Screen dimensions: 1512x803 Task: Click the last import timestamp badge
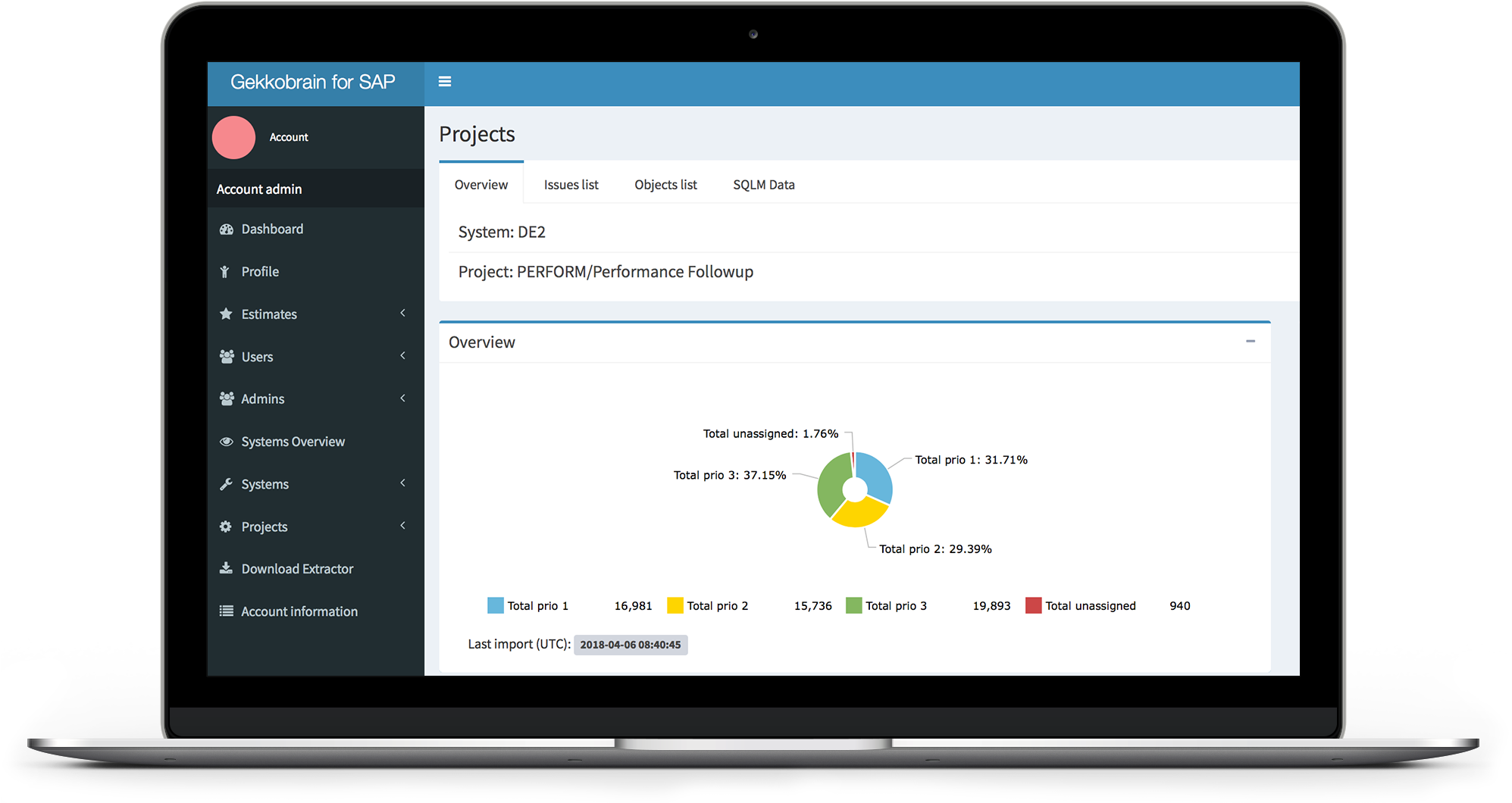(x=631, y=645)
